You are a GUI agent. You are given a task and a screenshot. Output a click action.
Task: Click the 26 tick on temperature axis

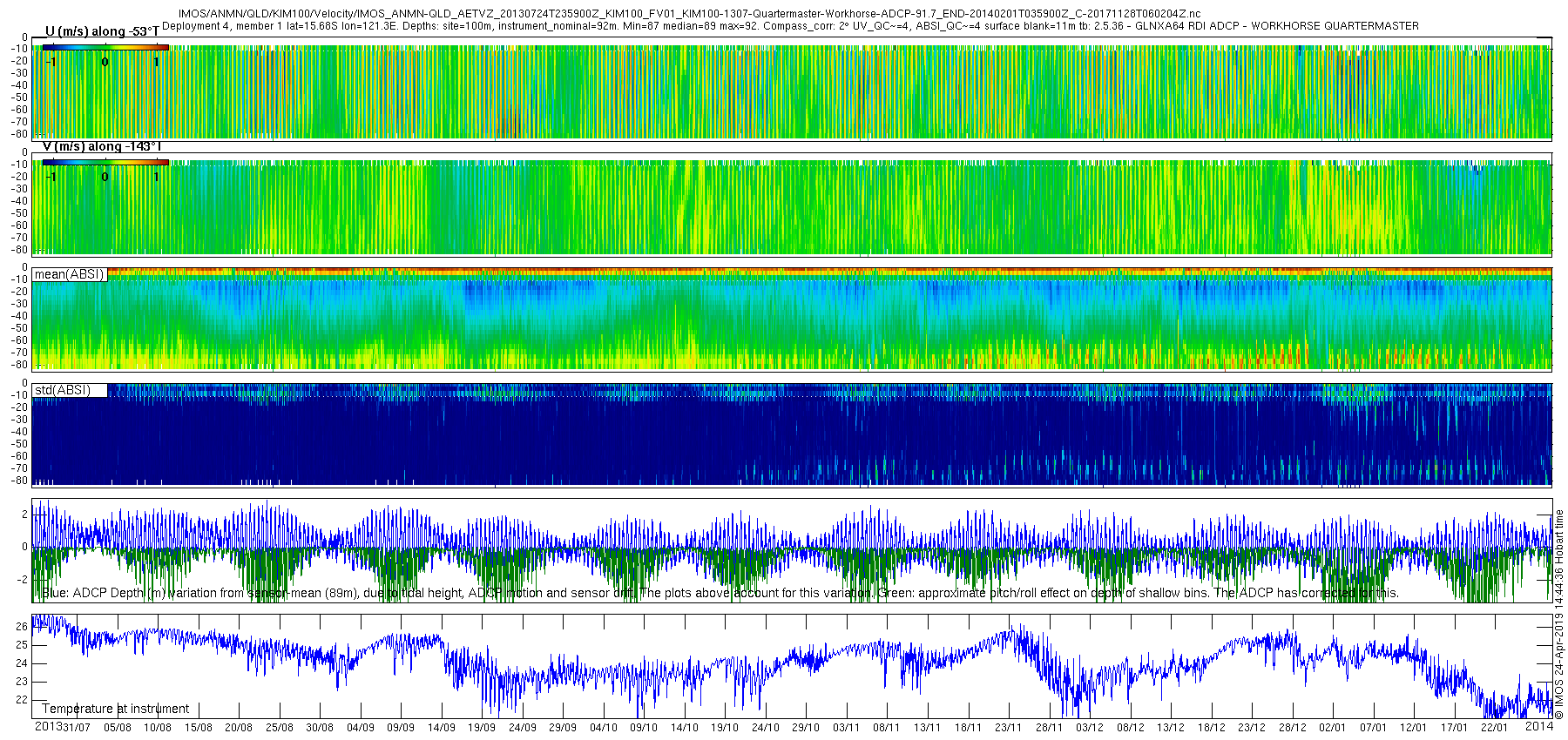[22, 626]
